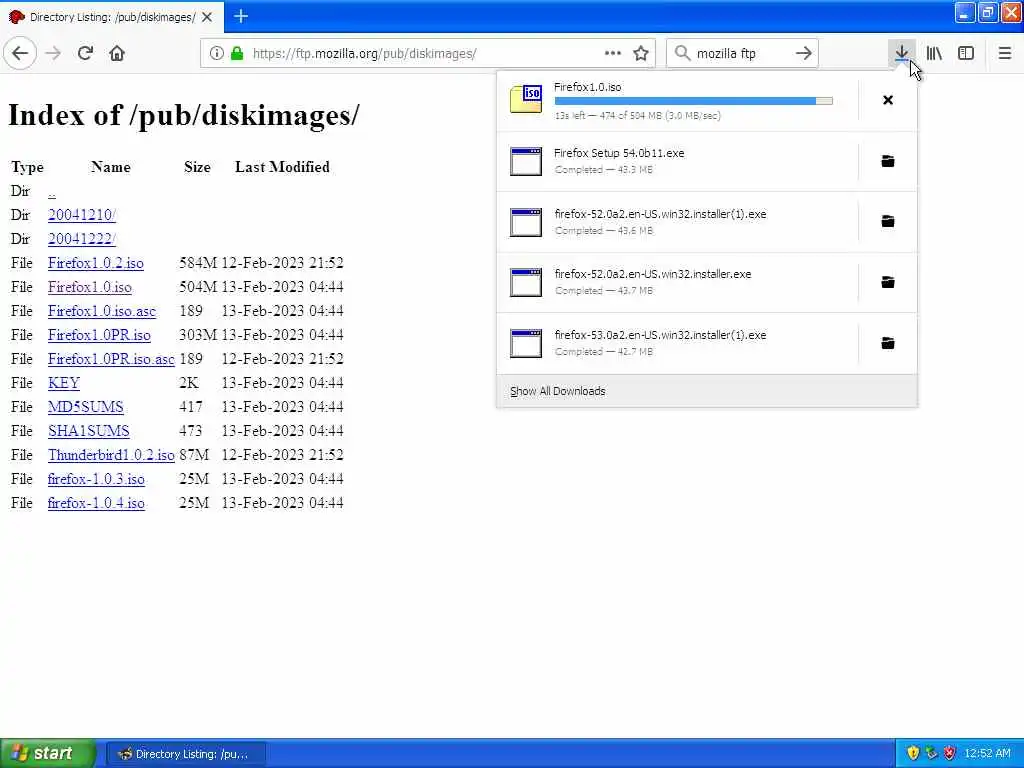Image resolution: width=1024 pixels, height=768 pixels.
Task: Click Firefox Setup 54.0b11.exe download entry
Action: pos(677,161)
